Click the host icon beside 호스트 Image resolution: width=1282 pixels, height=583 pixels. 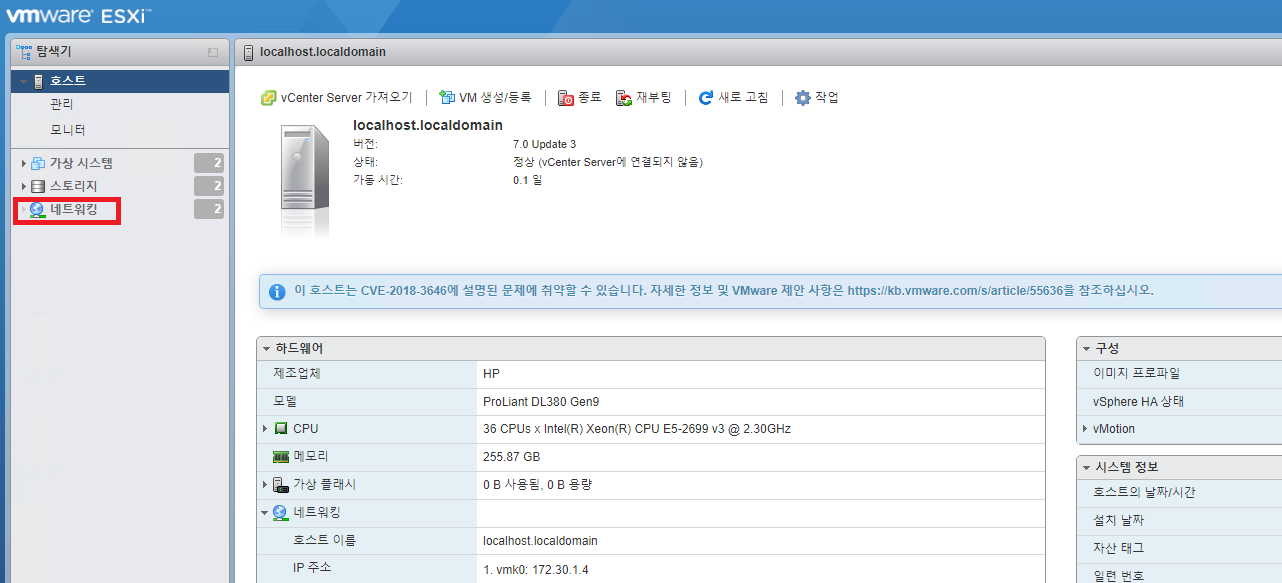(x=39, y=81)
